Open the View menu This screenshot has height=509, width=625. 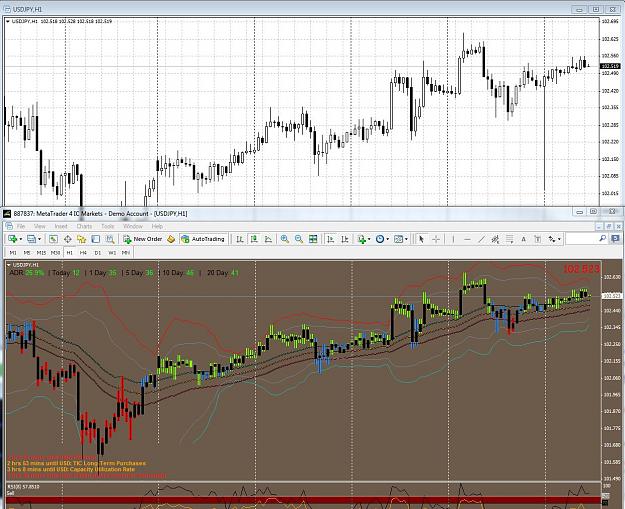coord(39,226)
